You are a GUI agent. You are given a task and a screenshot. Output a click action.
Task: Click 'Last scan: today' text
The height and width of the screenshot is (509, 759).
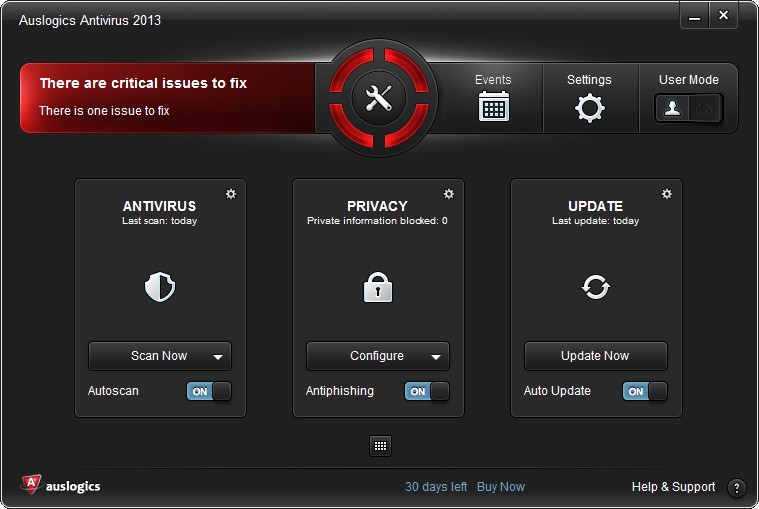coord(159,221)
